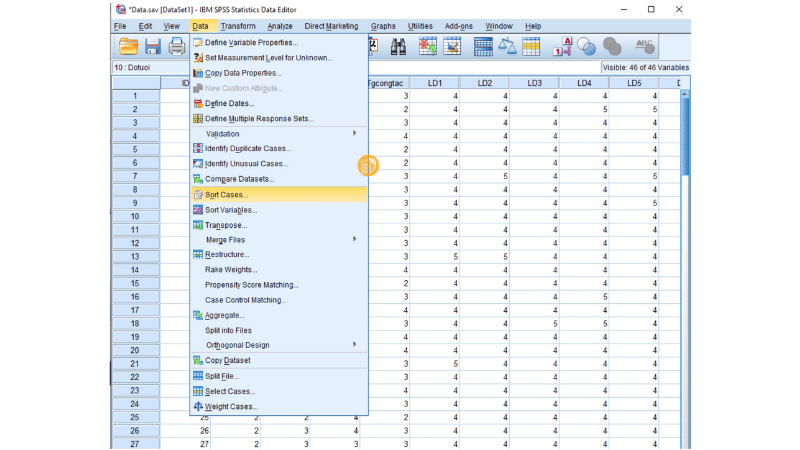The height and width of the screenshot is (450, 800).
Task: Click the Aggregate menu icon
Action: click(x=198, y=315)
